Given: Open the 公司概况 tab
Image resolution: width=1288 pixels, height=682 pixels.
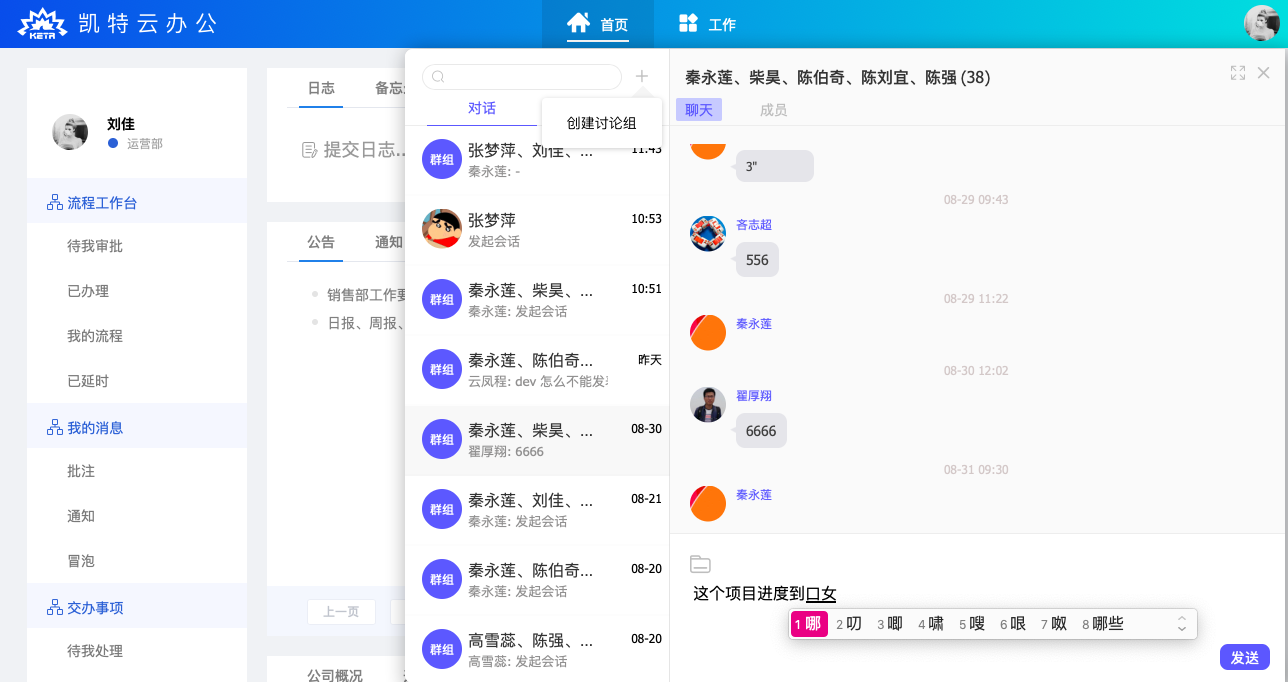Looking at the screenshot, I should click(x=335, y=675).
